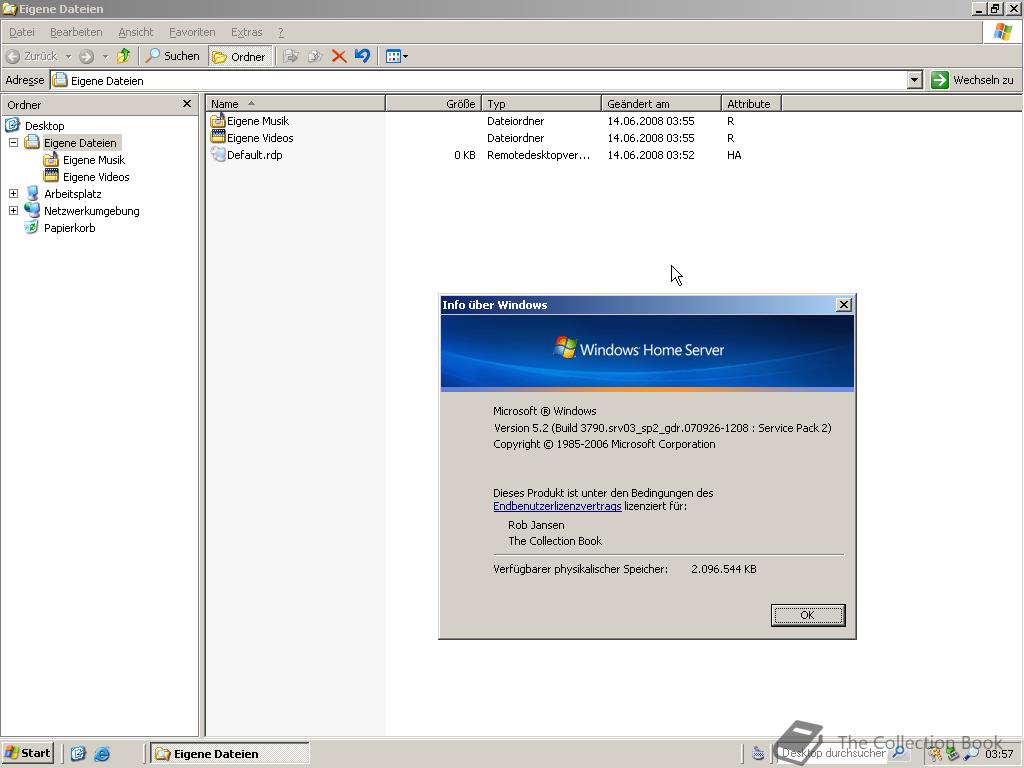Open the Start menu
Screen dimensions: 1024x768
[27, 753]
